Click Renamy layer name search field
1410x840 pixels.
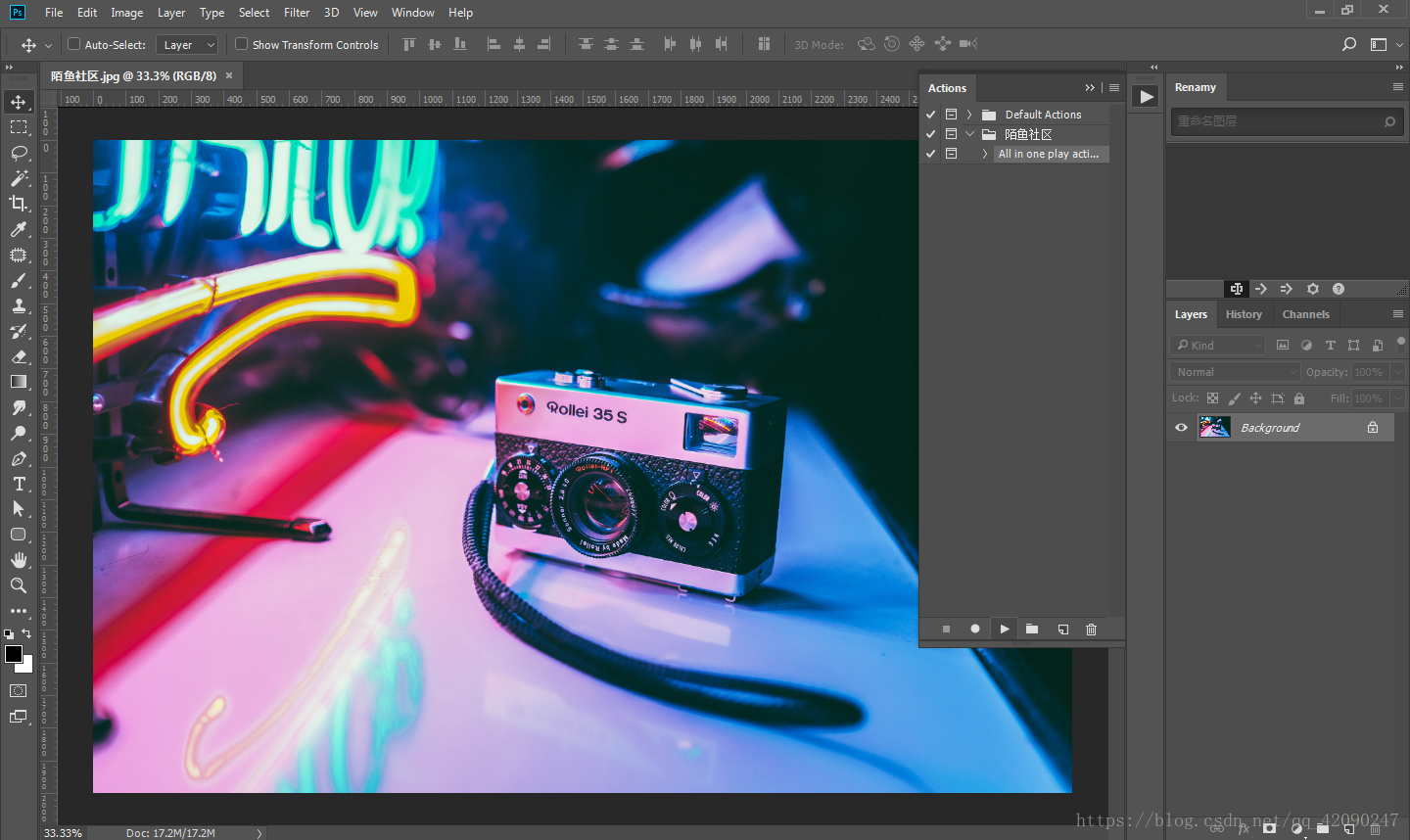[x=1287, y=121]
